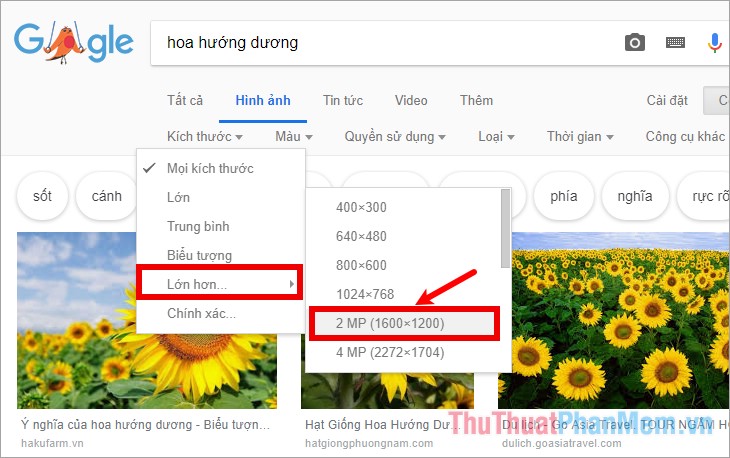Open 'Ý nghĩa của hoa hướng dương' result title
This screenshot has width=730, height=458.
tap(145, 424)
